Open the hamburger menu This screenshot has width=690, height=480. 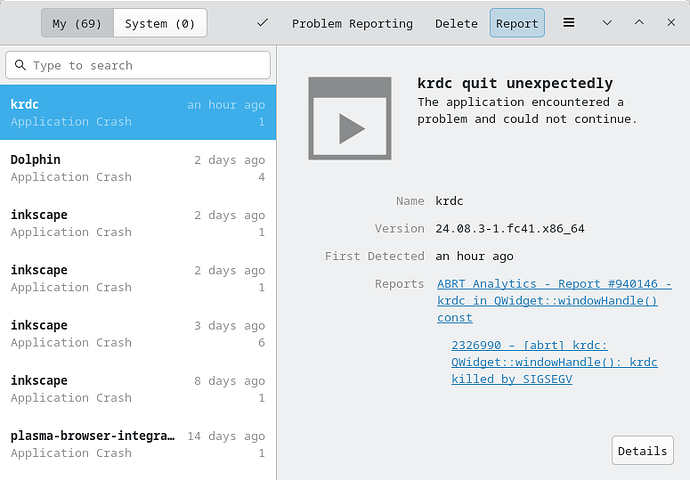569,22
